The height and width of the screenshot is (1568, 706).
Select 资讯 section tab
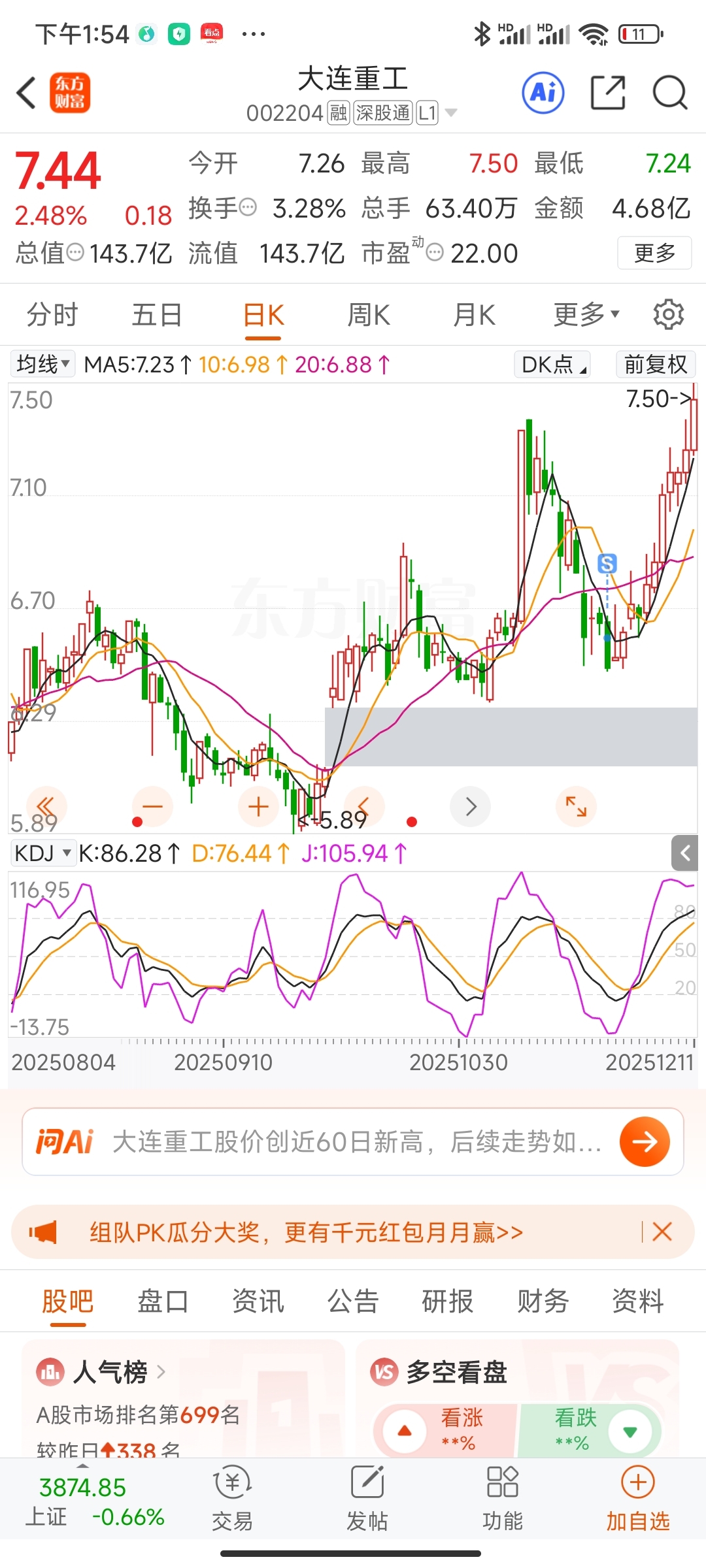[258, 1301]
